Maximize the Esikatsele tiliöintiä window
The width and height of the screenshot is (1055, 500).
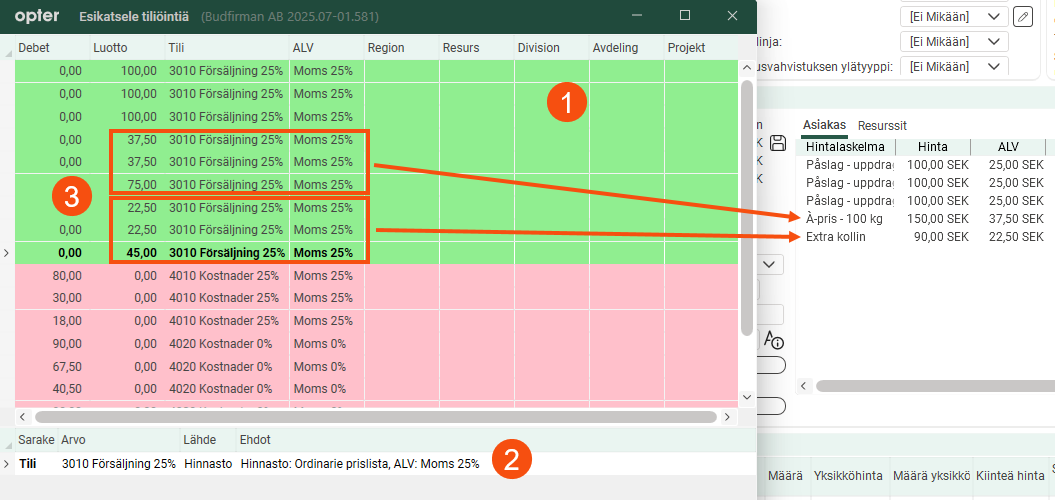pyautogui.click(x=685, y=16)
